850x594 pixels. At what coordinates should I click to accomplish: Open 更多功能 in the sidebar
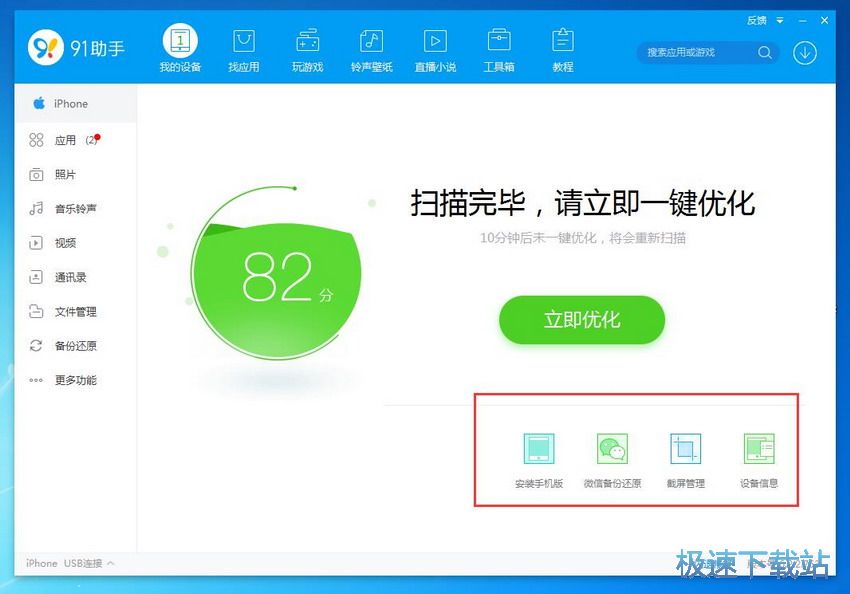pyautogui.click(x=75, y=380)
